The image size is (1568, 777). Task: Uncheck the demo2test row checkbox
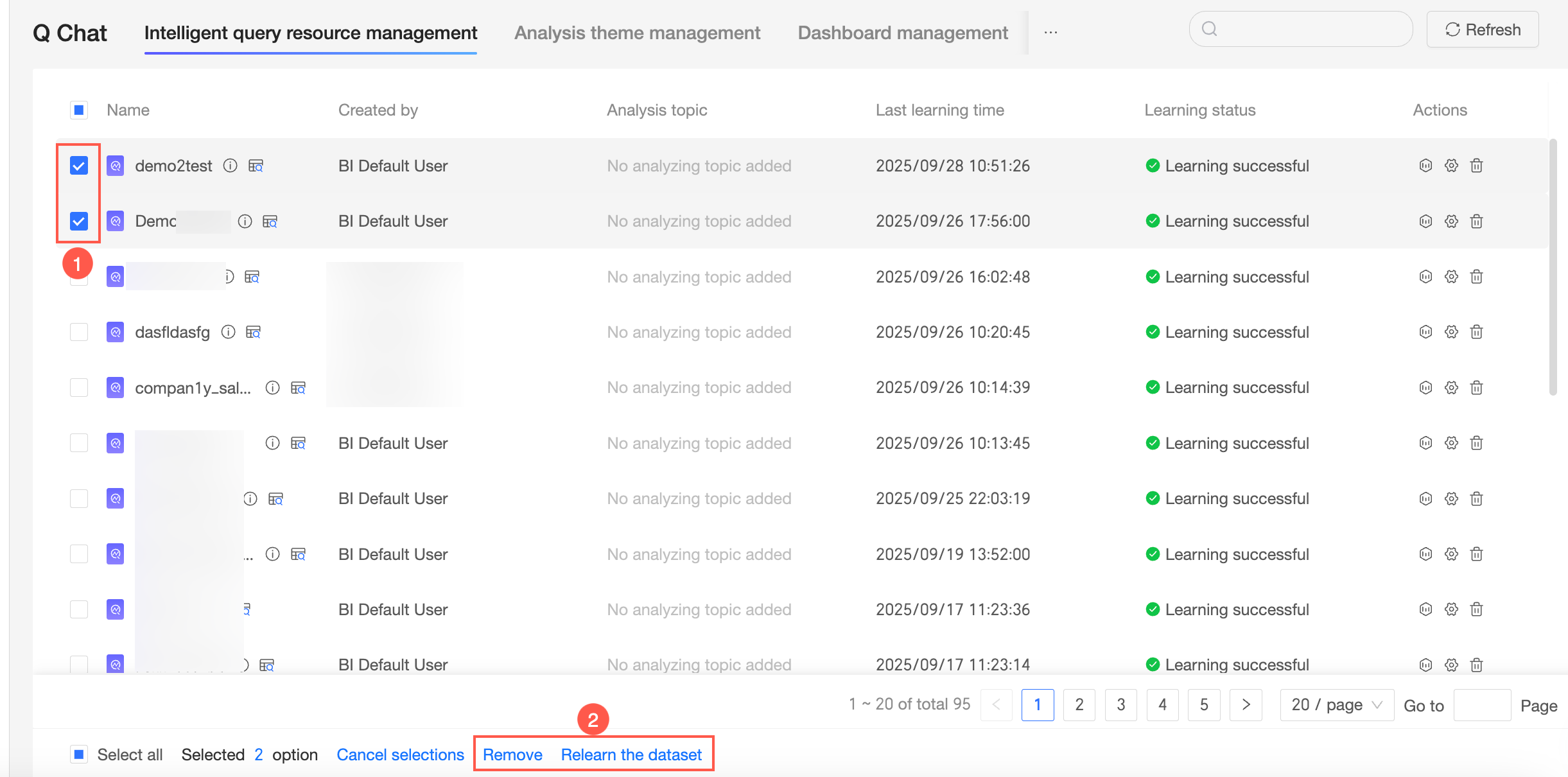[79, 166]
